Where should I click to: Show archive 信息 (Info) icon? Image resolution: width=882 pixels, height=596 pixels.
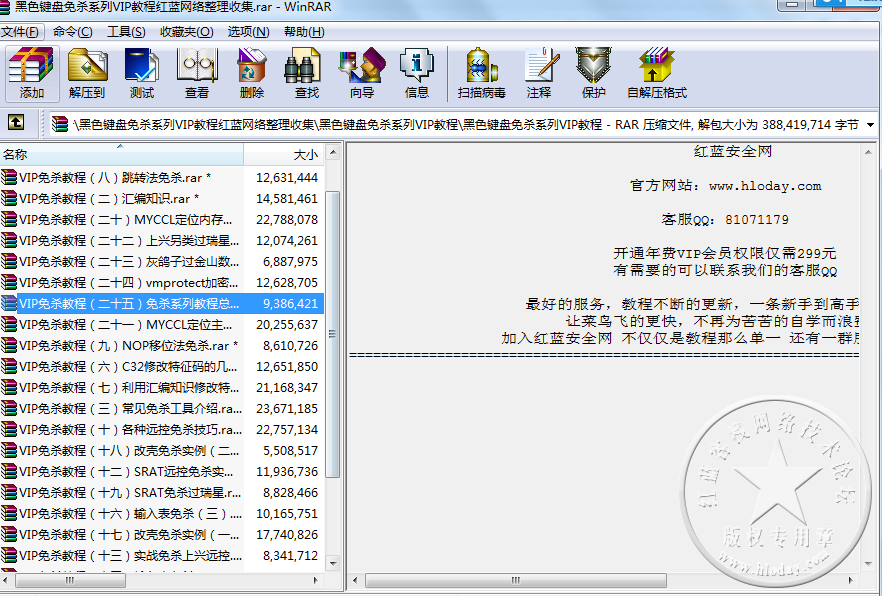pyautogui.click(x=417, y=73)
